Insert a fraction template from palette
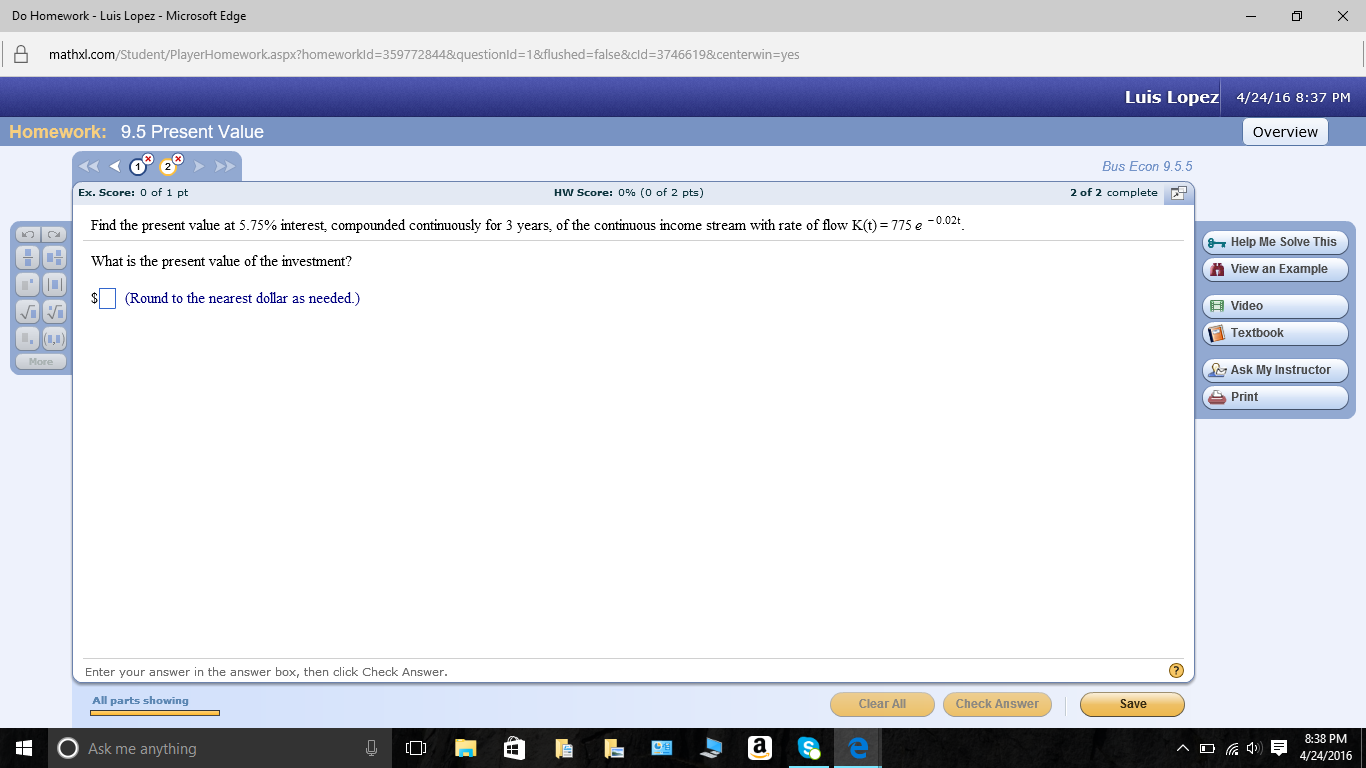The width and height of the screenshot is (1366, 768). [x=28, y=257]
